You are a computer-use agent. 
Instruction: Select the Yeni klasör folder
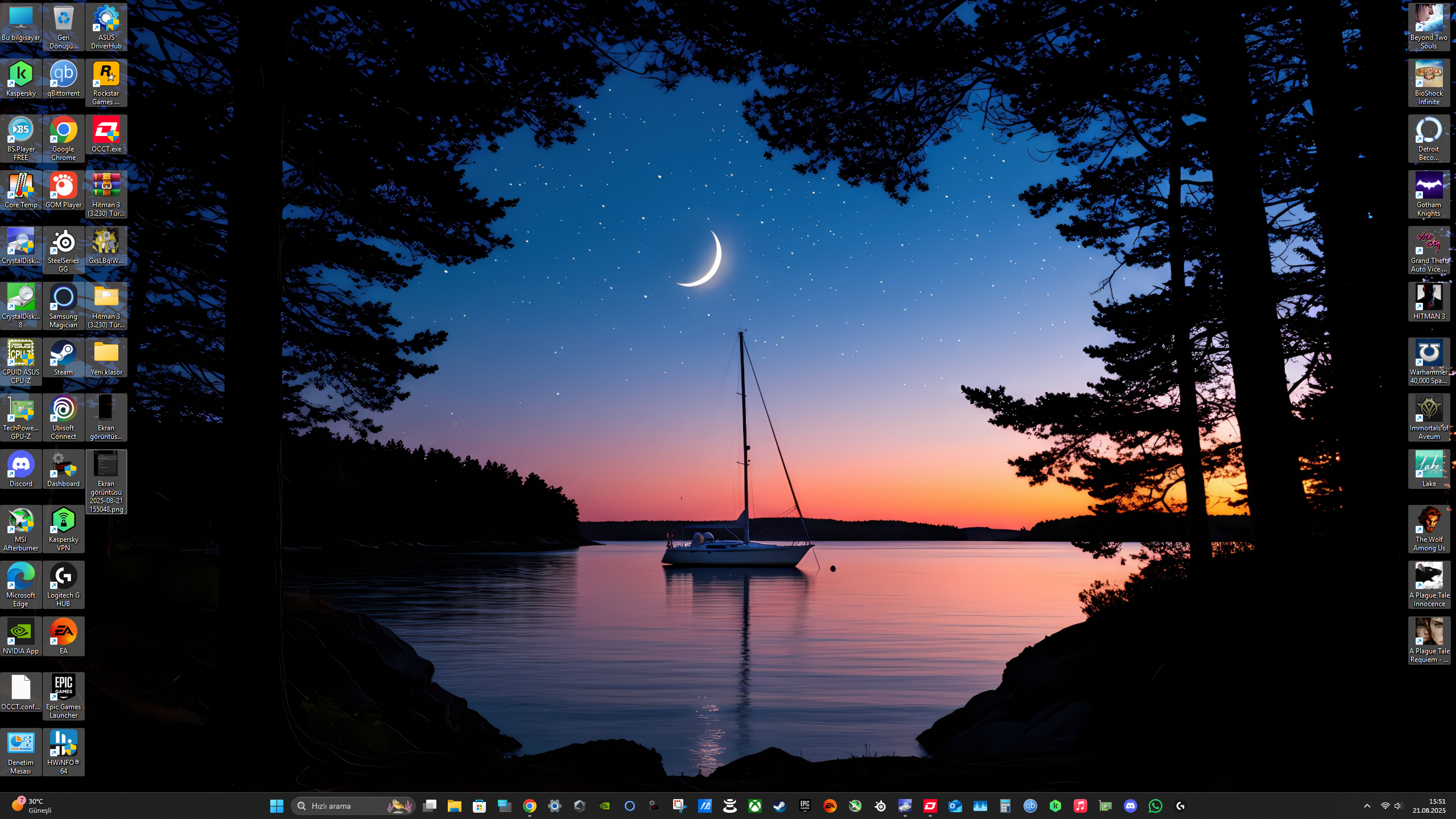point(106,358)
